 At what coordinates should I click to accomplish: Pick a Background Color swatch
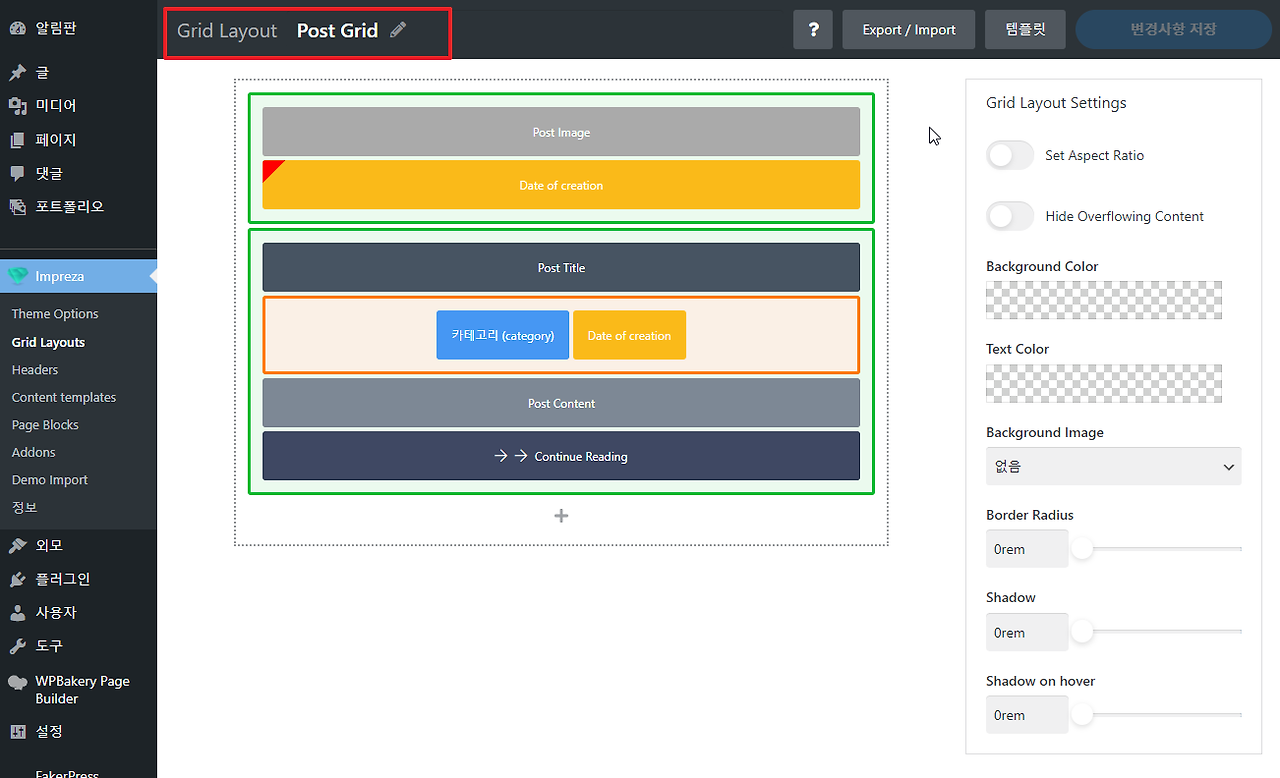click(x=1104, y=300)
